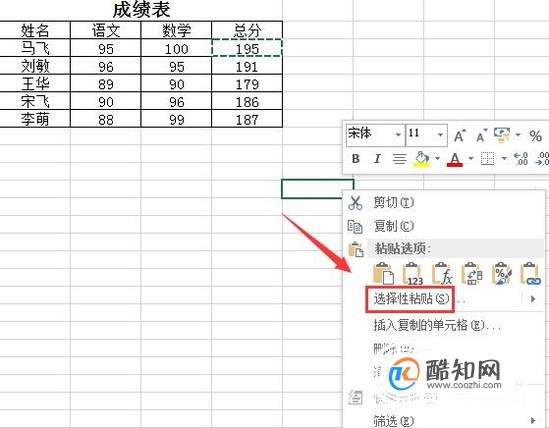
Task: Select the Paste Values 123 icon
Action: (413, 274)
